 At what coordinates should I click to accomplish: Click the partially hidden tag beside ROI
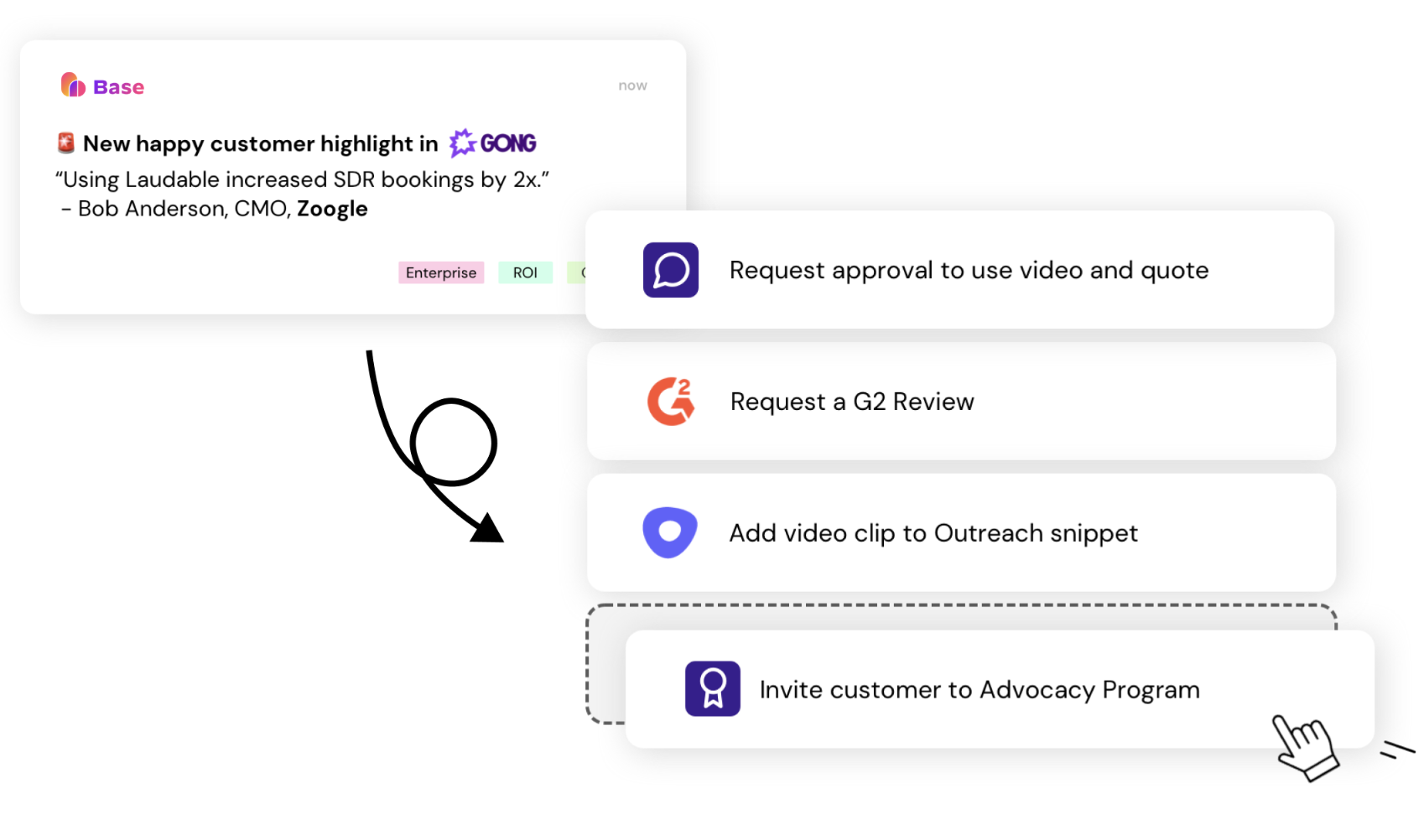tap(577, 272)
